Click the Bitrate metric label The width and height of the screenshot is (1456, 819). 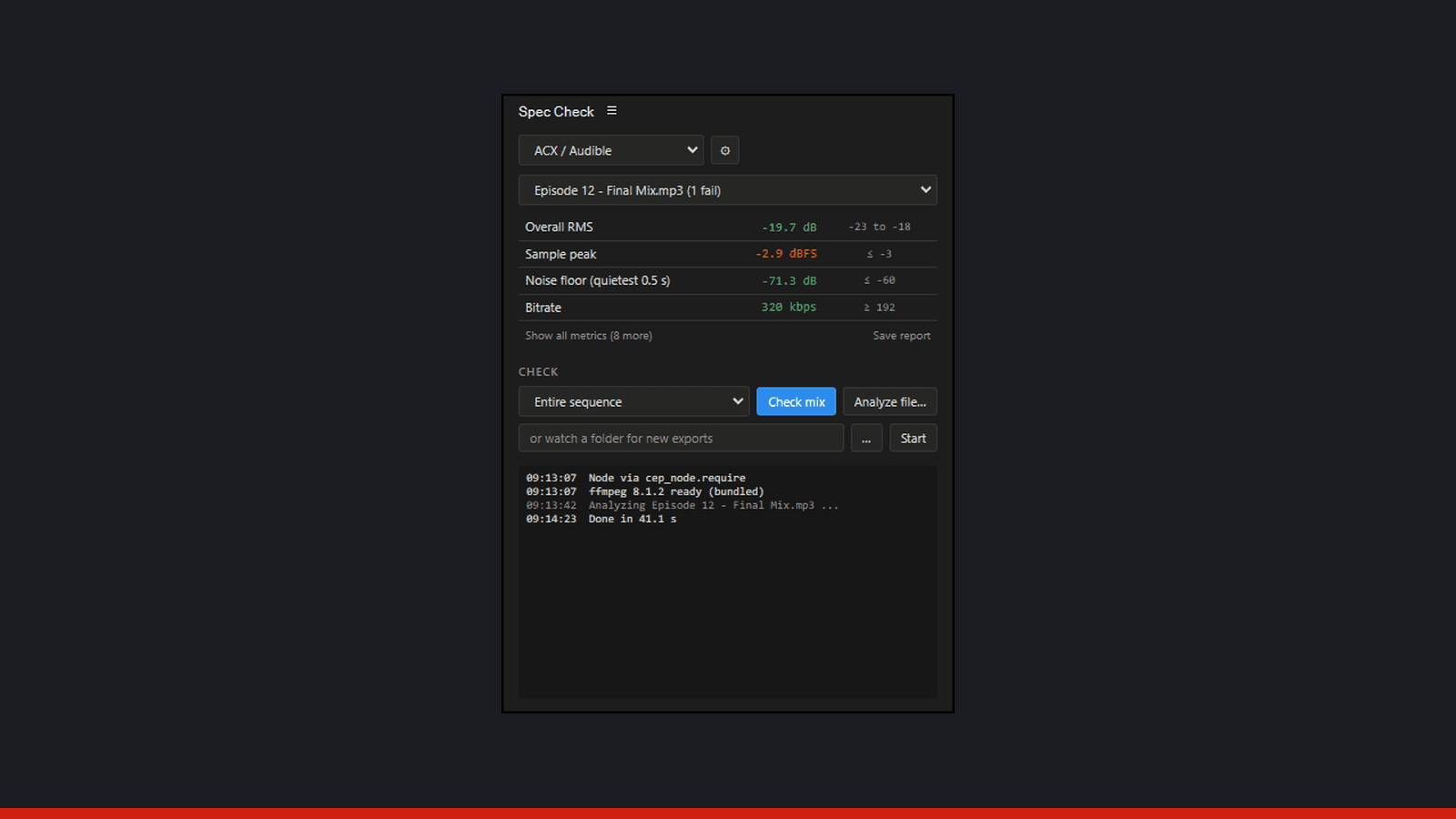pyautogui.click(x=543, y=308)
